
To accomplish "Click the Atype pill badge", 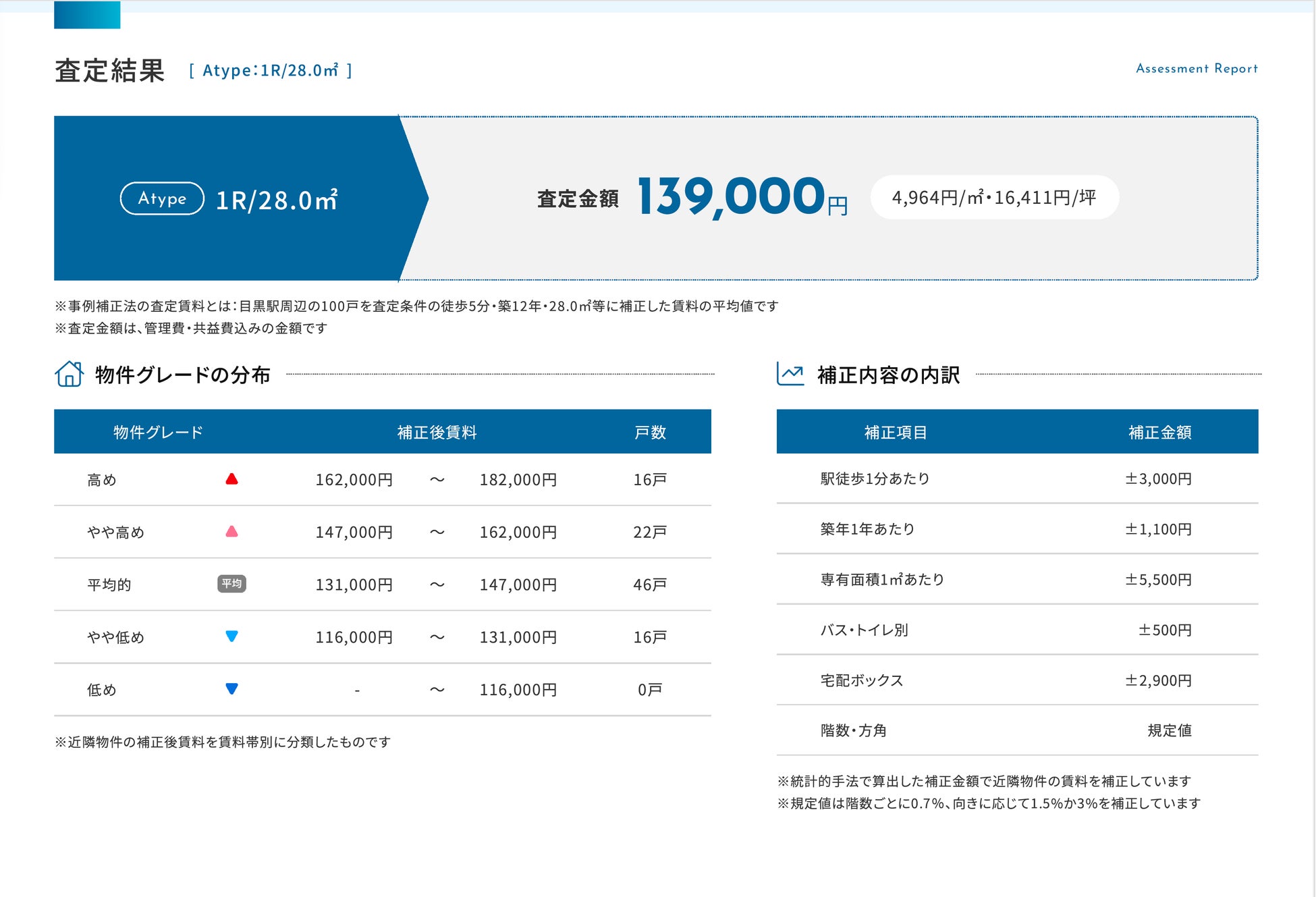I will pyautogui.click(x=162, y=198).
